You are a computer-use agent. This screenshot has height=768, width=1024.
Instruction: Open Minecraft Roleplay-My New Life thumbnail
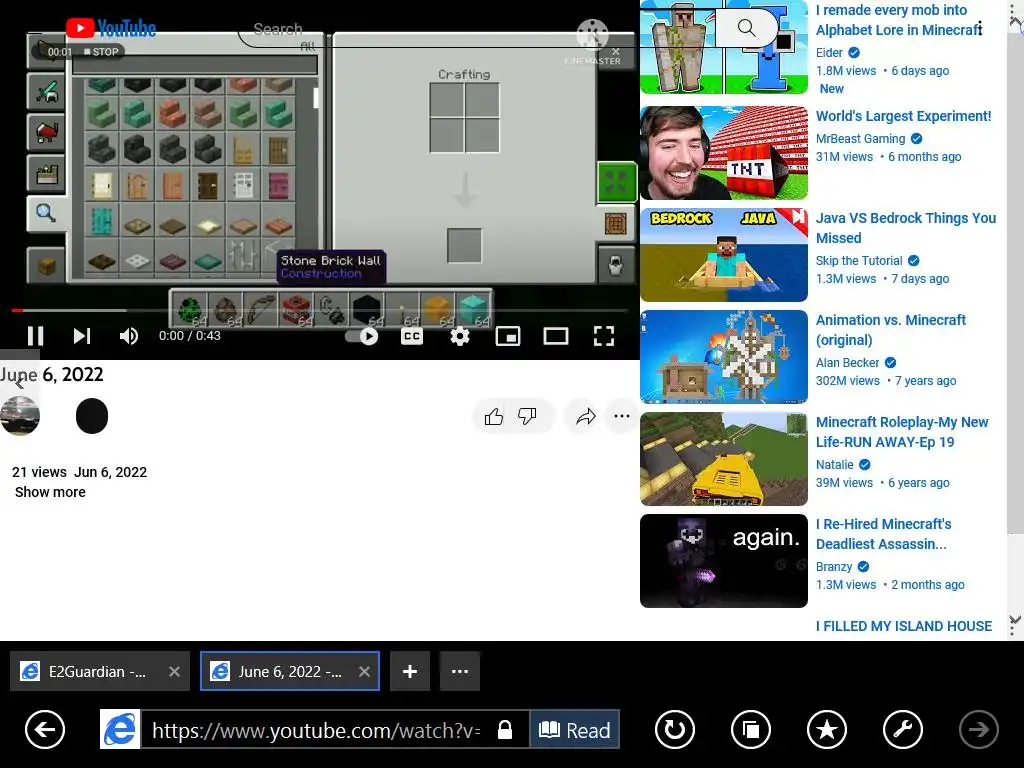click(724, 459)
